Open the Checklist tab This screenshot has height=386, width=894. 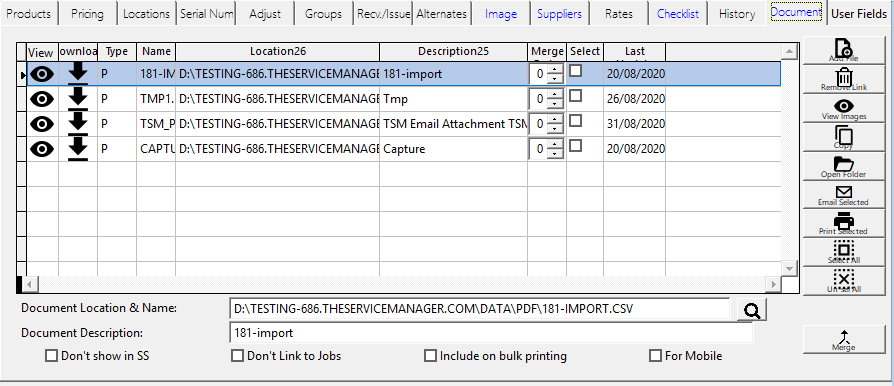tap(677, 14)
